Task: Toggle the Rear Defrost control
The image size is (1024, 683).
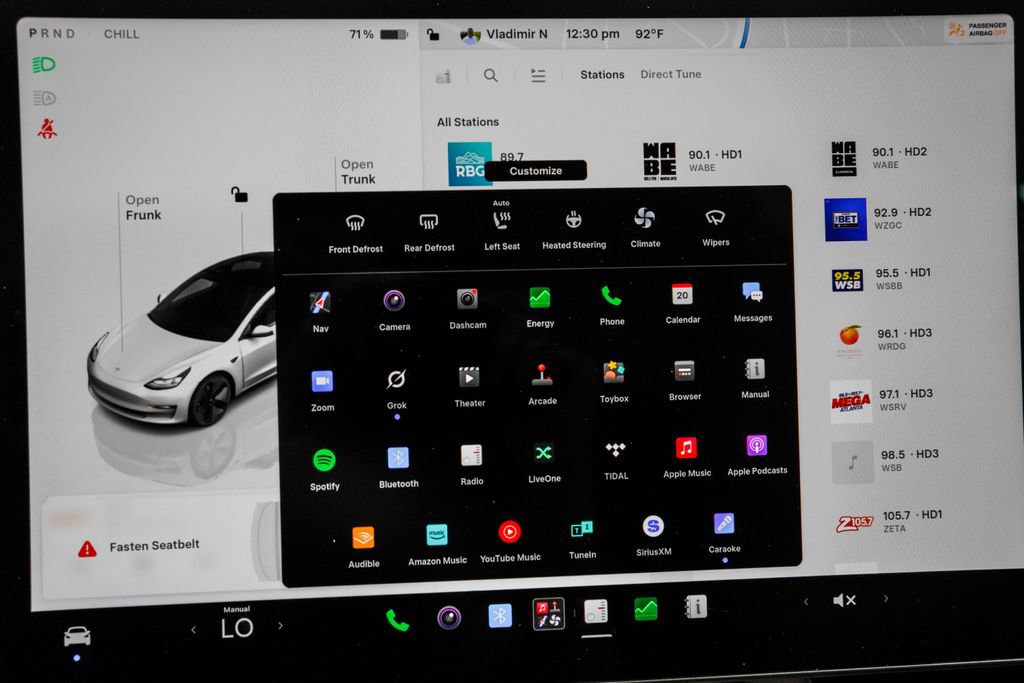Action: coord(428,231)
